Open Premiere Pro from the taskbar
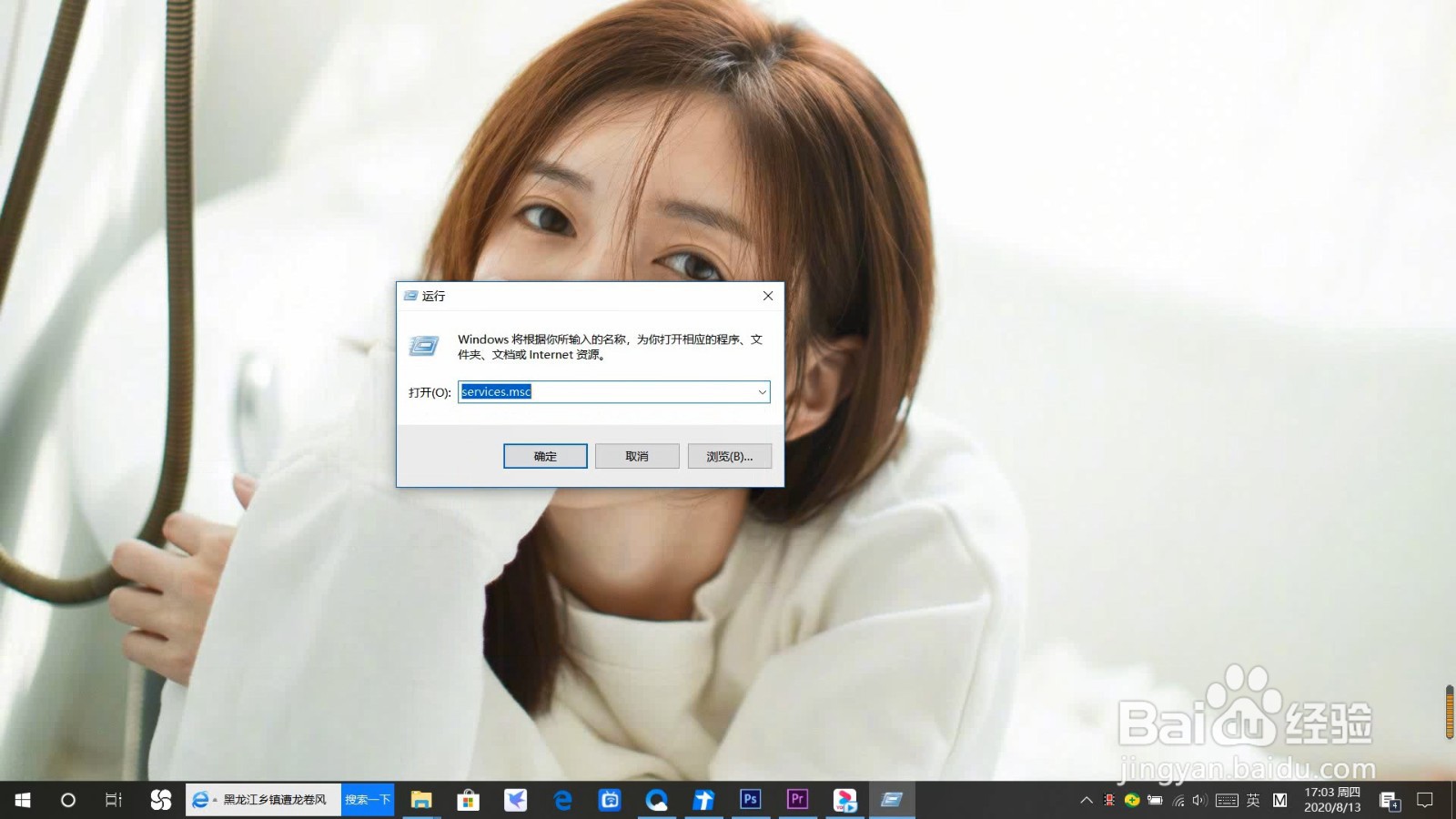 [x=796, y=800]
